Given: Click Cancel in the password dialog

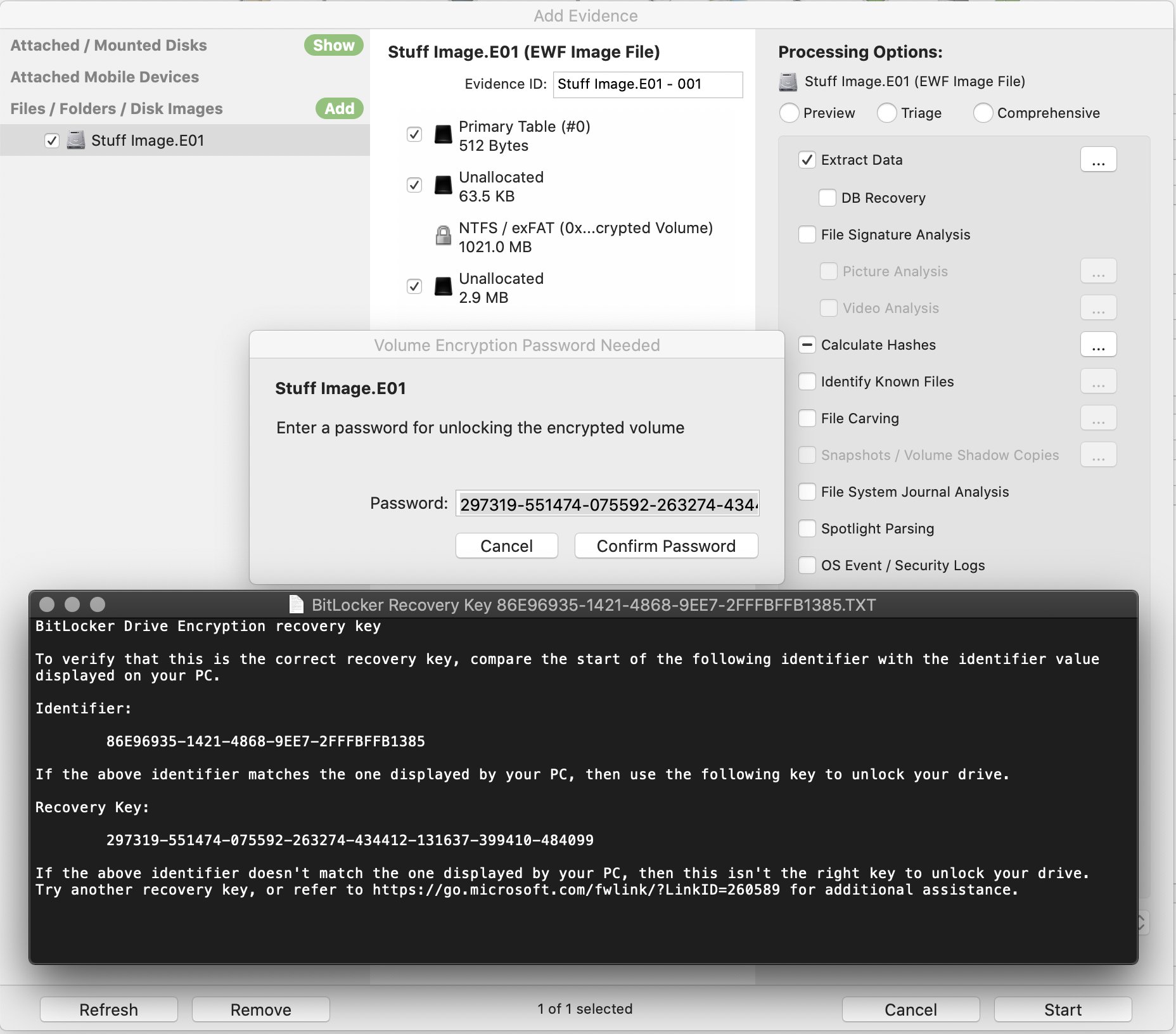Looking at the screenshot, I should pyautogui.click(x=507, y=546).
